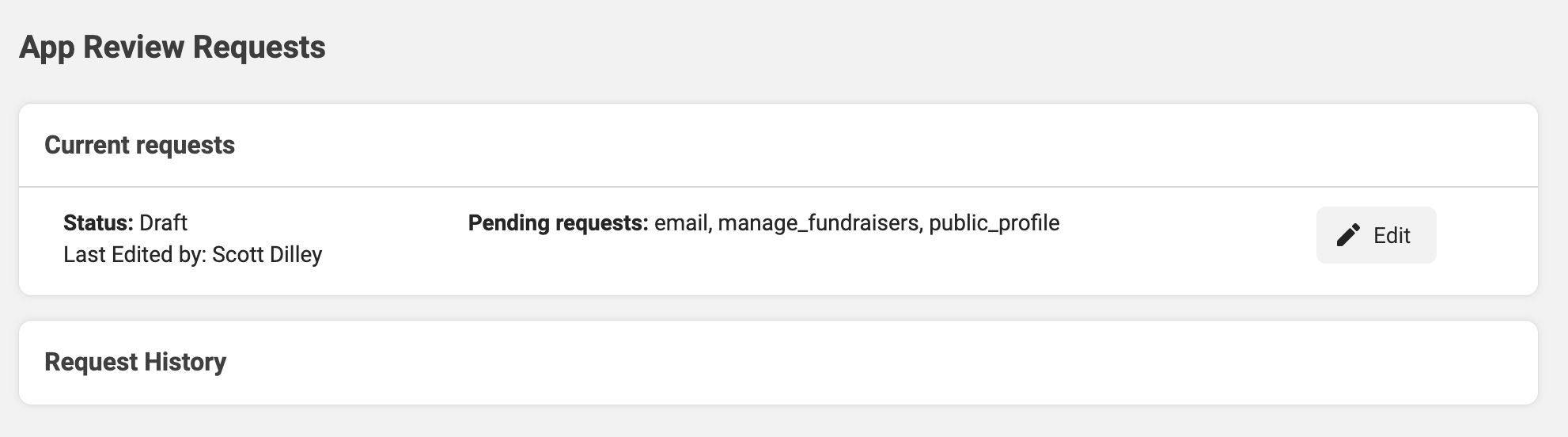Viewport: 1568px width, 437px height.
Task: Click the word History in lower card
Action: (185, 362)
